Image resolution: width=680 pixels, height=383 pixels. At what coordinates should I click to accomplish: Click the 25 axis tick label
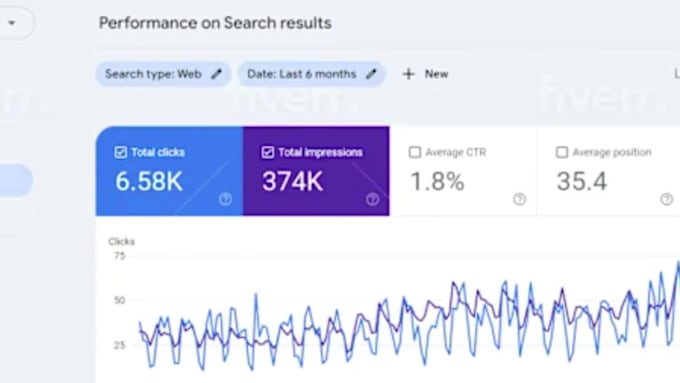point(120,345)
